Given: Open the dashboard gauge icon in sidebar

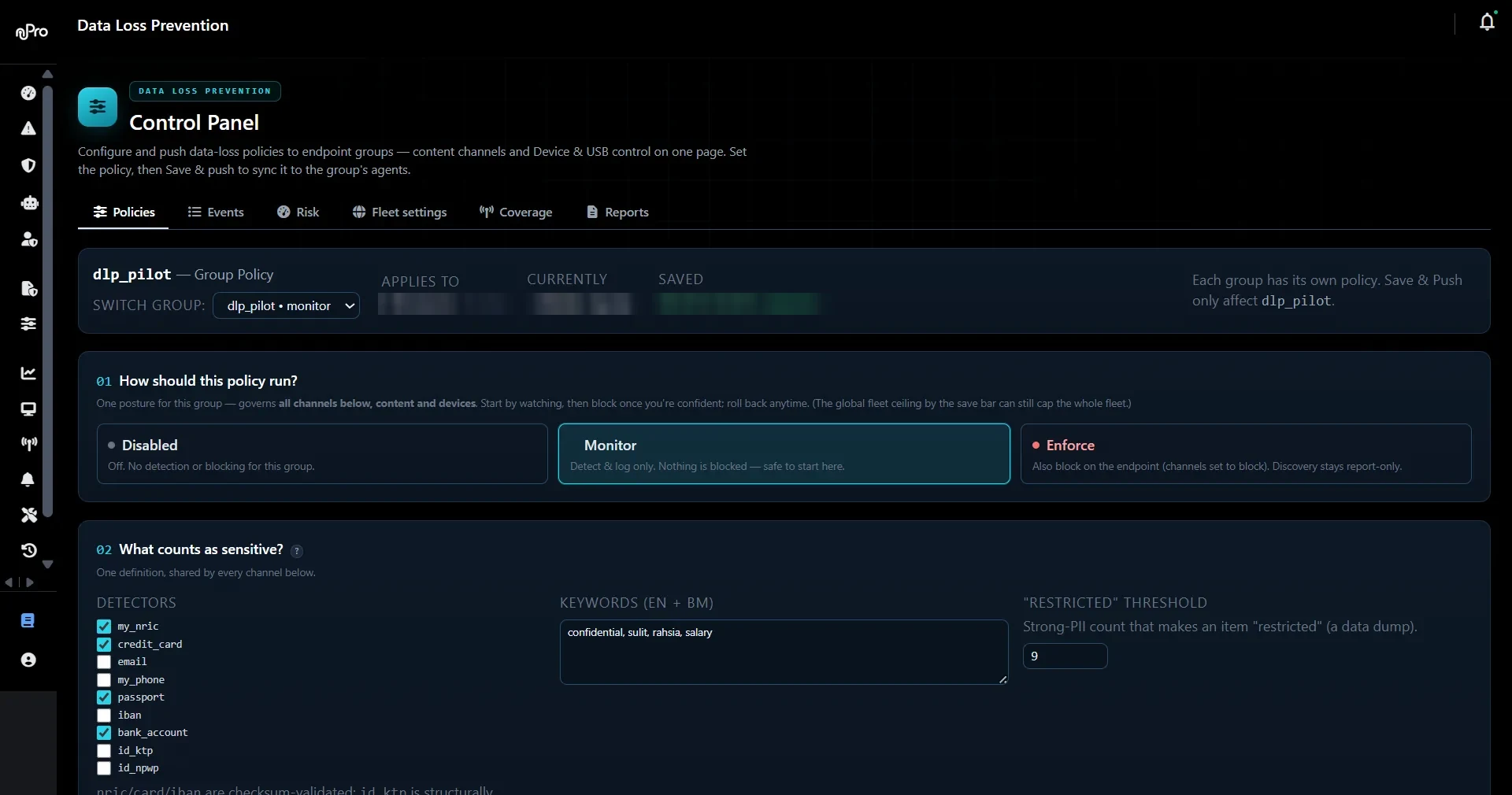Looking at the screenshot, I should point(28,93).
